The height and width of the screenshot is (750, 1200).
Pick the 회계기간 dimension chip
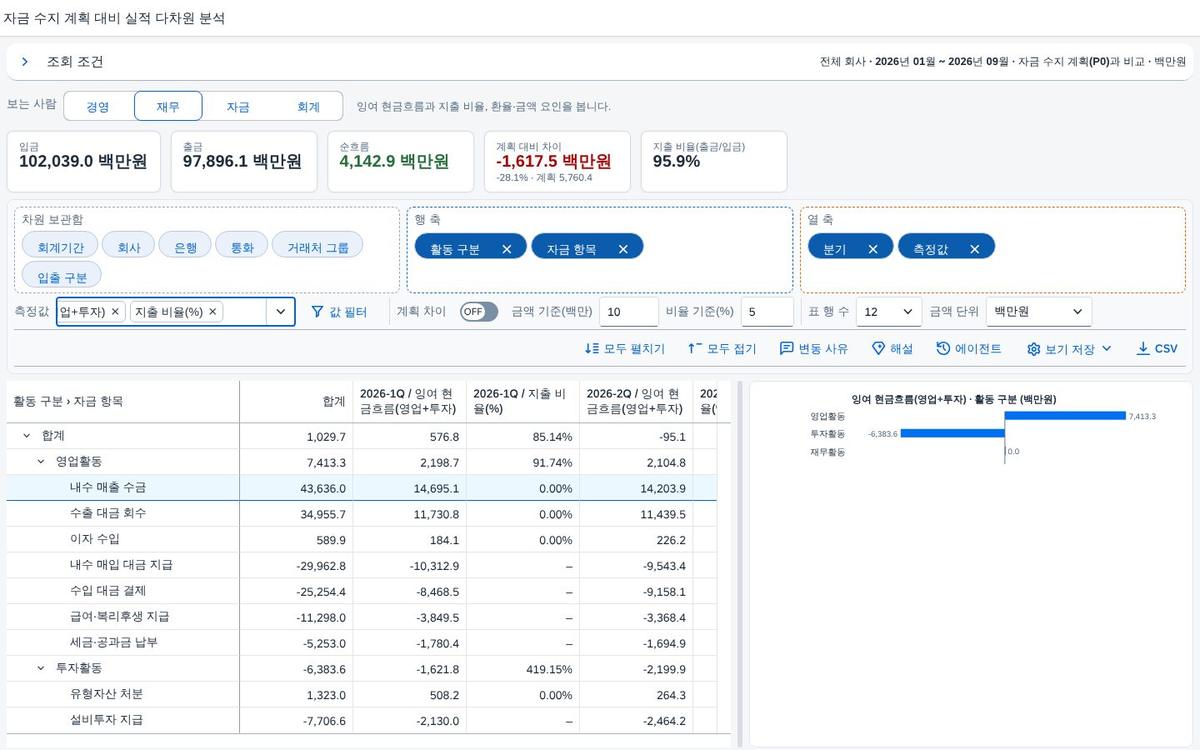61,247
